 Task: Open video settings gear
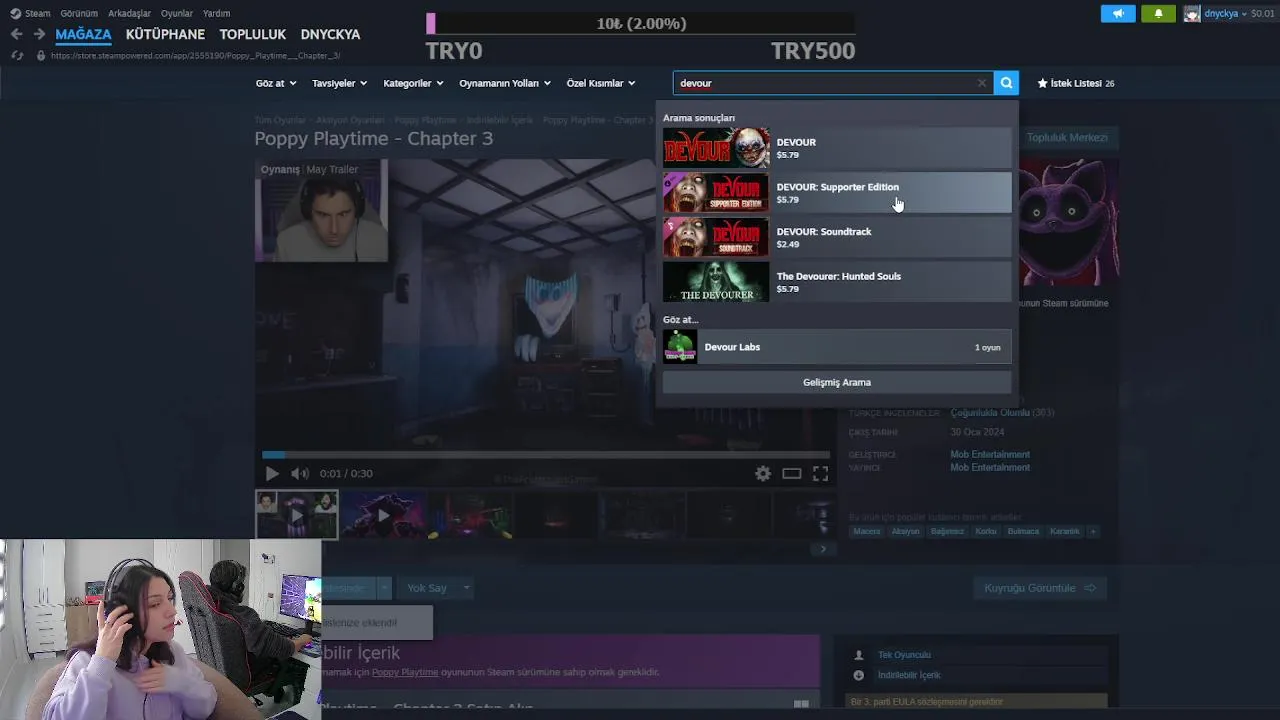click(763, 474)
